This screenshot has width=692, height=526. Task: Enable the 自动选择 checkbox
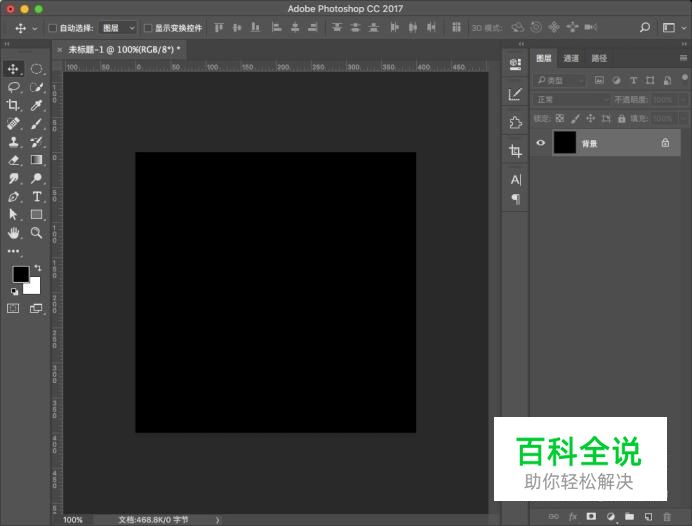click(53, 28)
